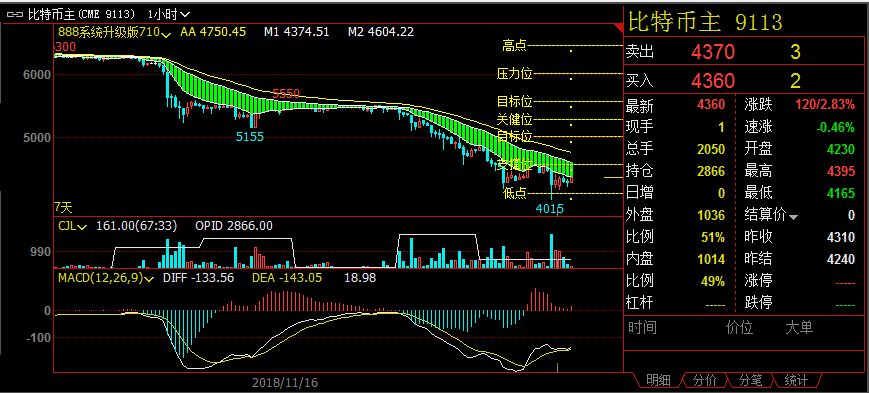Click the -100 MACD axis label
The image size is (869, 393).
[39, 338]
